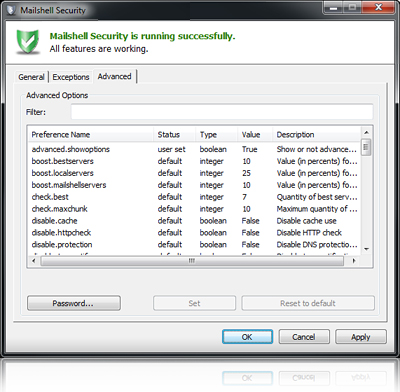Minimize the Mailshell Security window
Viewport: 400px width, 392px height.
(x=333, y=7)
